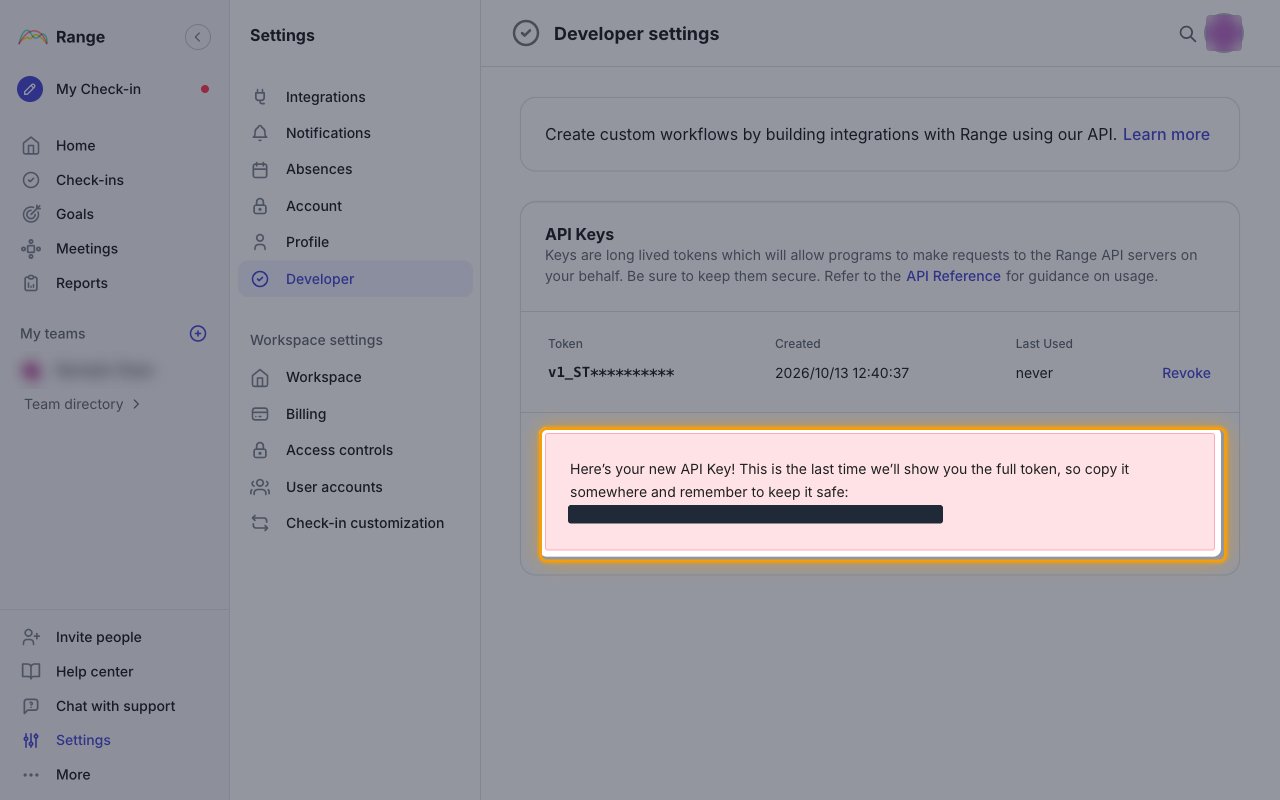
Task: Click the Notifications bell icon
Action: coord(260,133)
